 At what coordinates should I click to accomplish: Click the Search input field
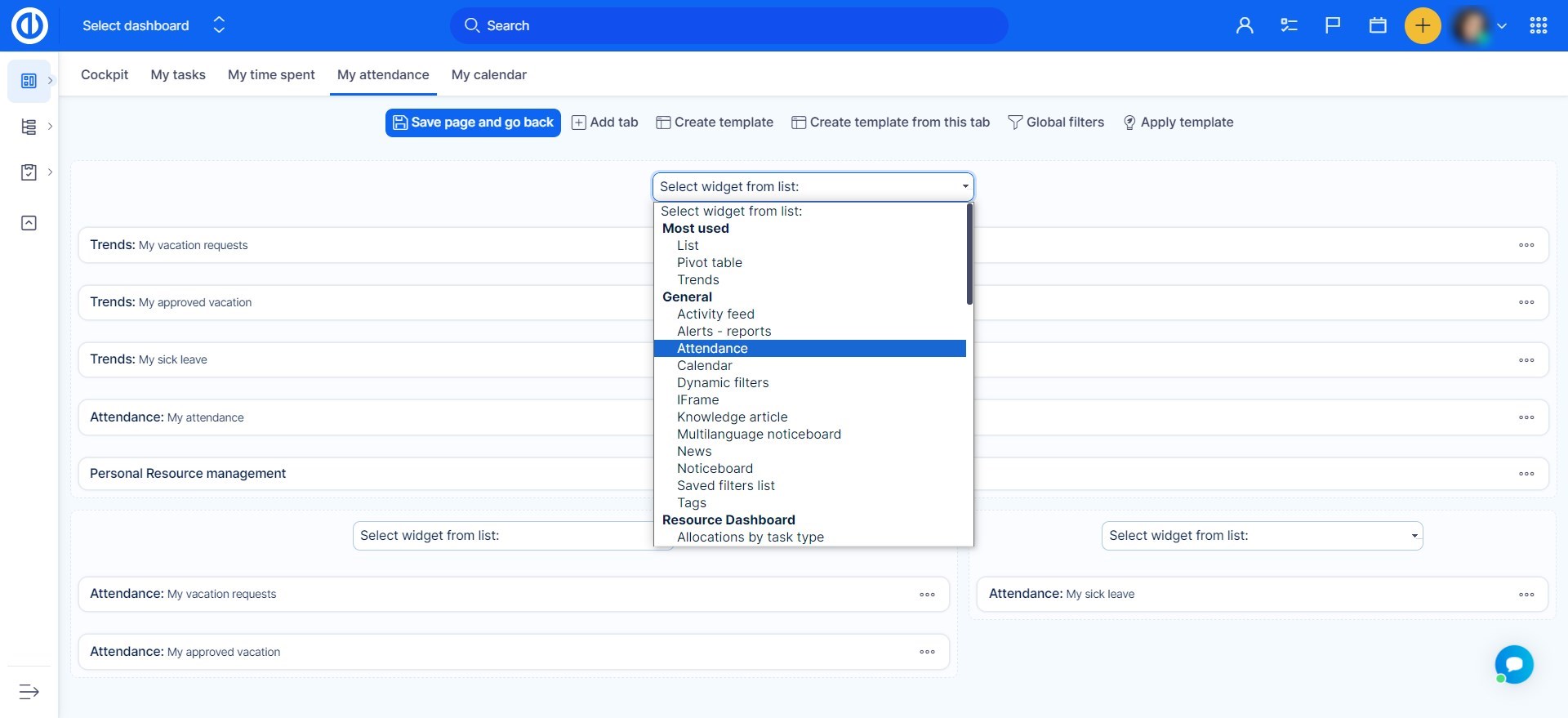pos(728,26)
